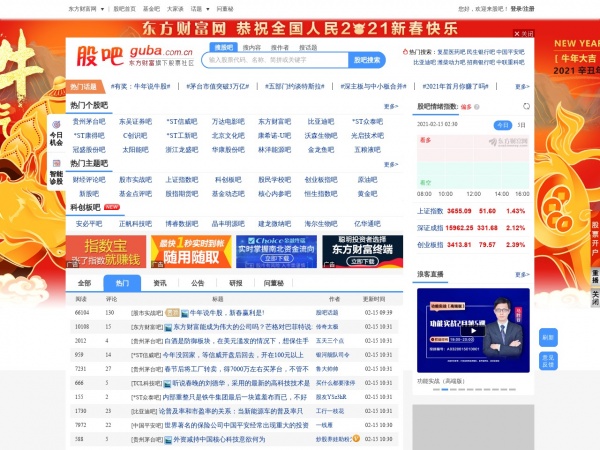
Task: Open the 复星医药吧 hot search link
Action: [451, 52]
